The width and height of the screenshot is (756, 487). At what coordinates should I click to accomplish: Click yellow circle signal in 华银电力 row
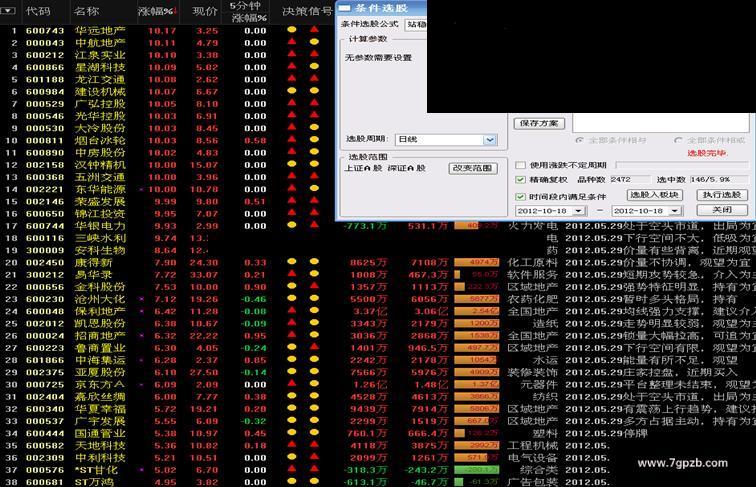(292, 225)
